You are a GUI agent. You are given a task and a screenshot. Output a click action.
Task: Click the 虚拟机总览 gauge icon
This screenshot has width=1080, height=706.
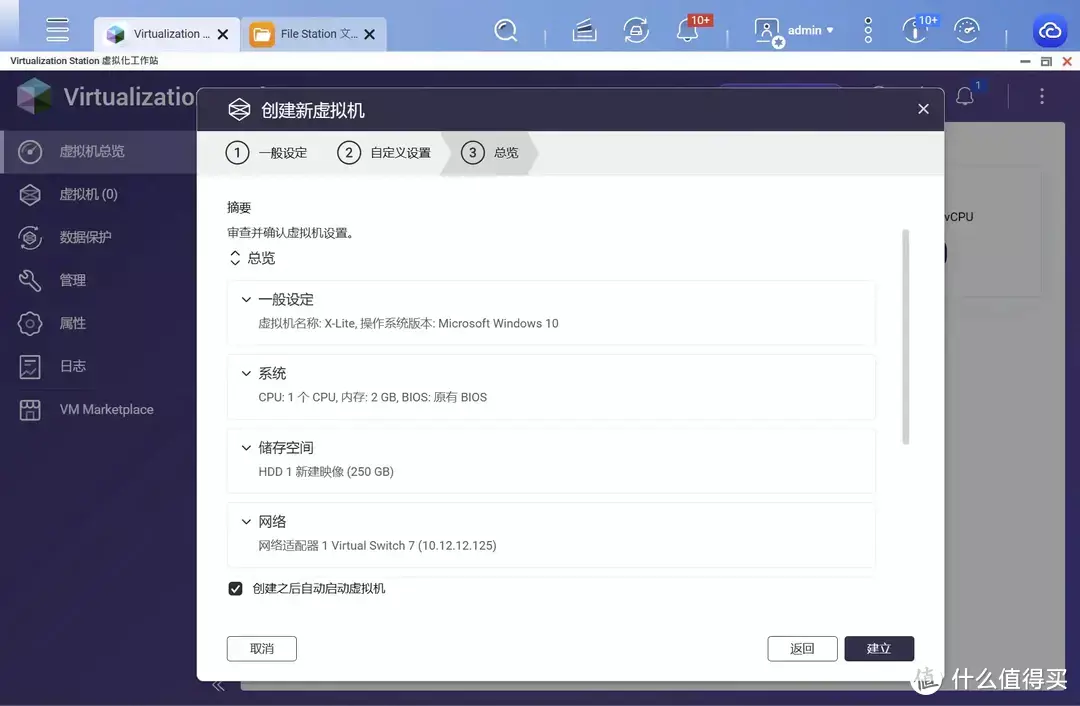point(30,152)
